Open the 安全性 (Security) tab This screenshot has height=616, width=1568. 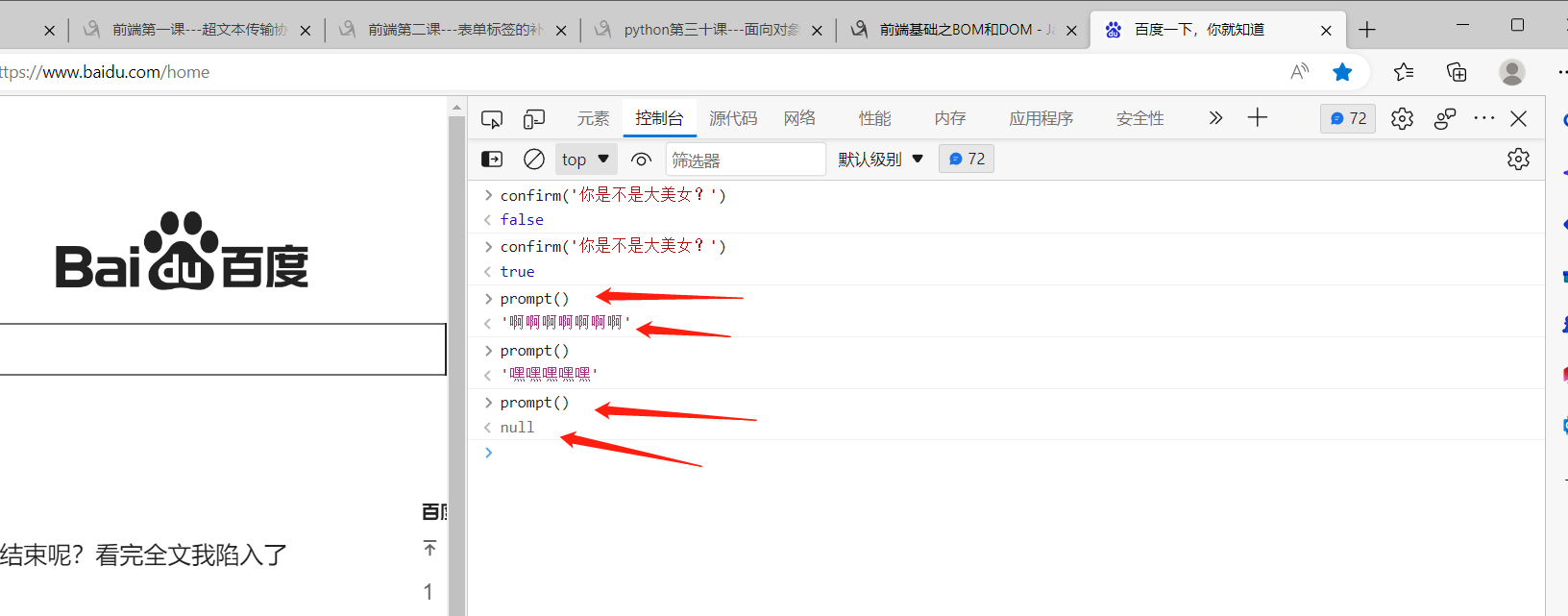click(1140, 118)
